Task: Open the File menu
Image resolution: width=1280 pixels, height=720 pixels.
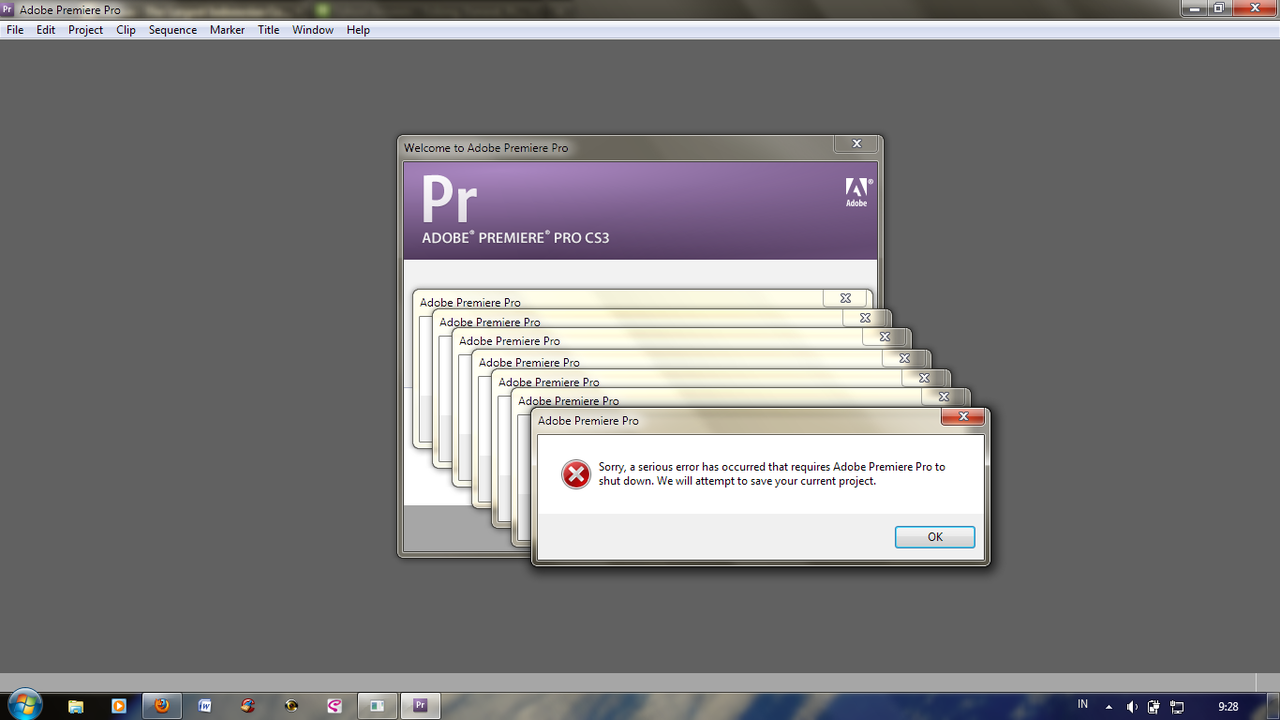Action: tap(15, 30)
